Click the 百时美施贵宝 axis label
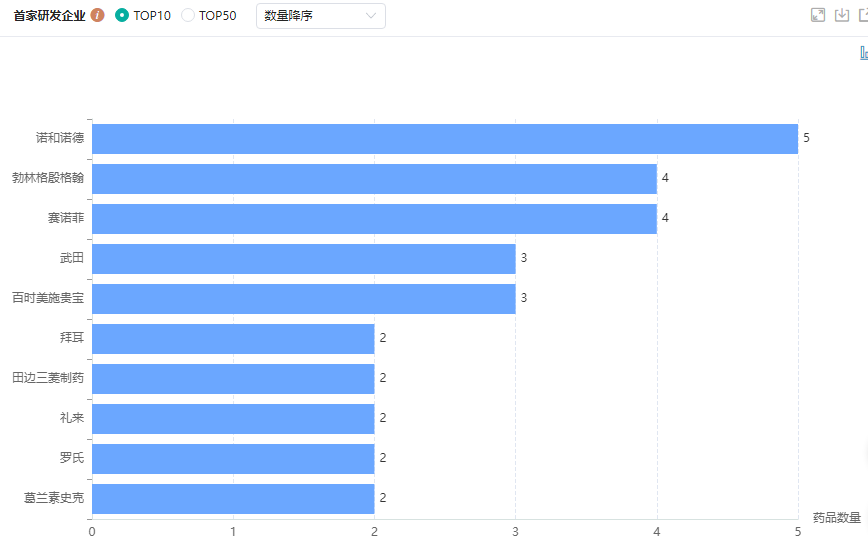Image resolution: width=868 pixels, height=541 pixels. [x=48, y=298]
